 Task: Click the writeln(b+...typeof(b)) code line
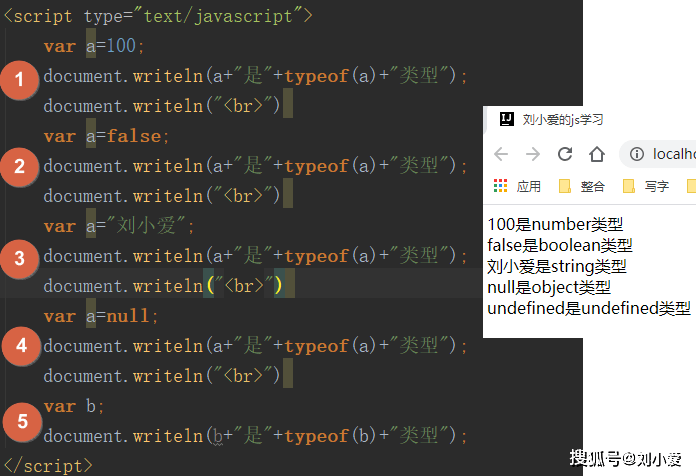click(255, 436)
